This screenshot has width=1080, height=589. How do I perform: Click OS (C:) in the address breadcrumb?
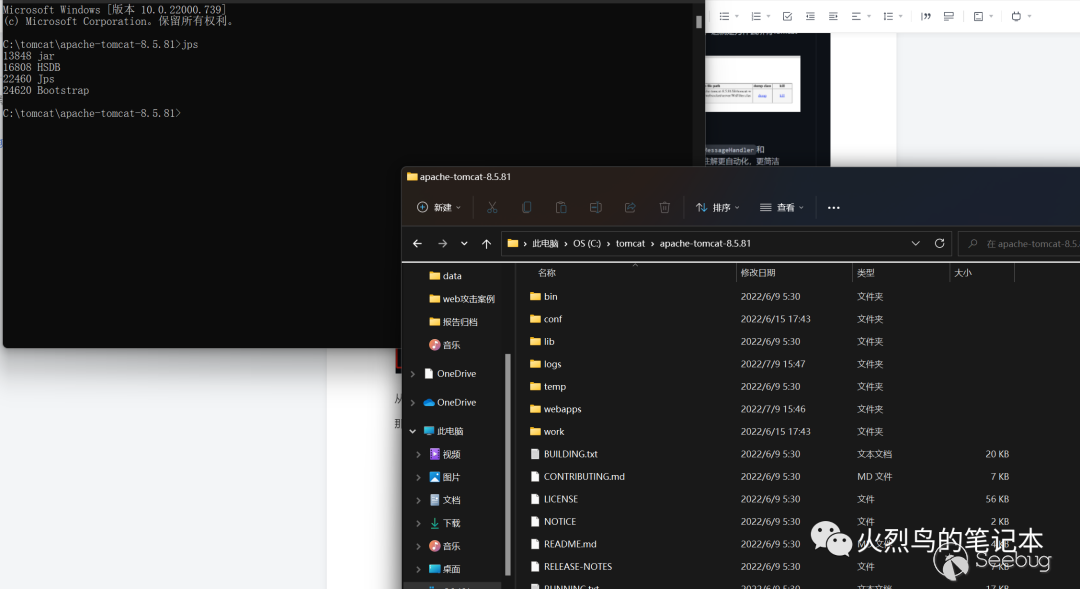587,243
